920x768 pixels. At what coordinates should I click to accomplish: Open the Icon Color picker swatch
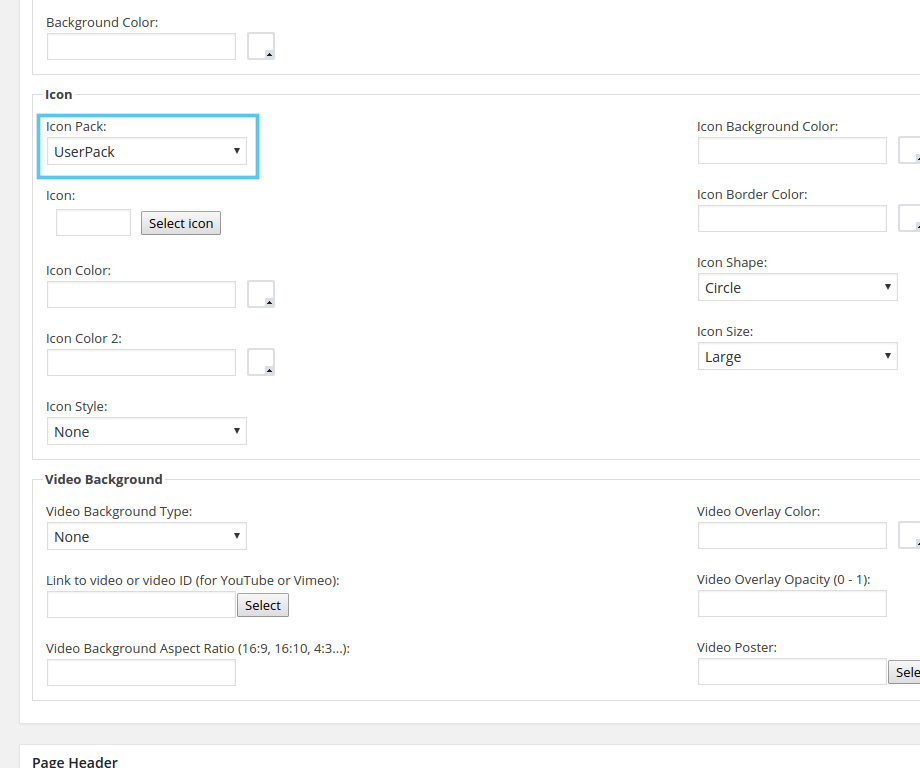pos(261,294)
